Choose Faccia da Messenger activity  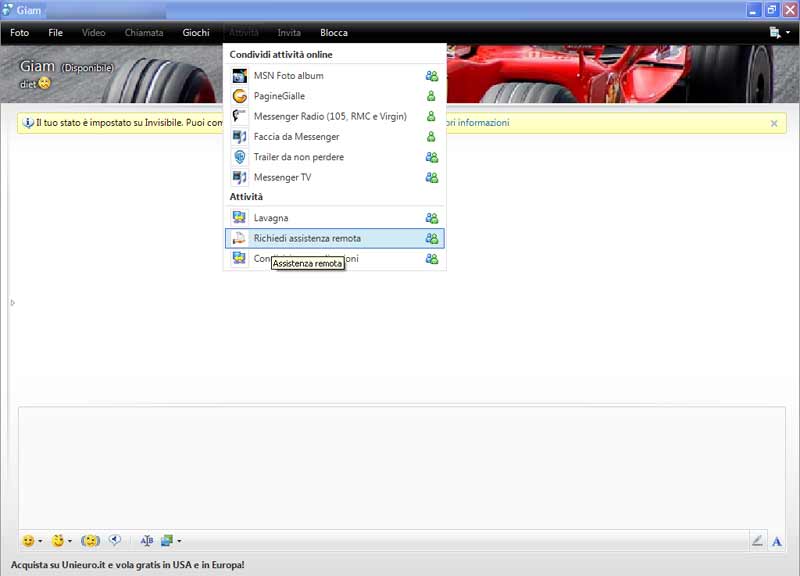click(335, 137)
